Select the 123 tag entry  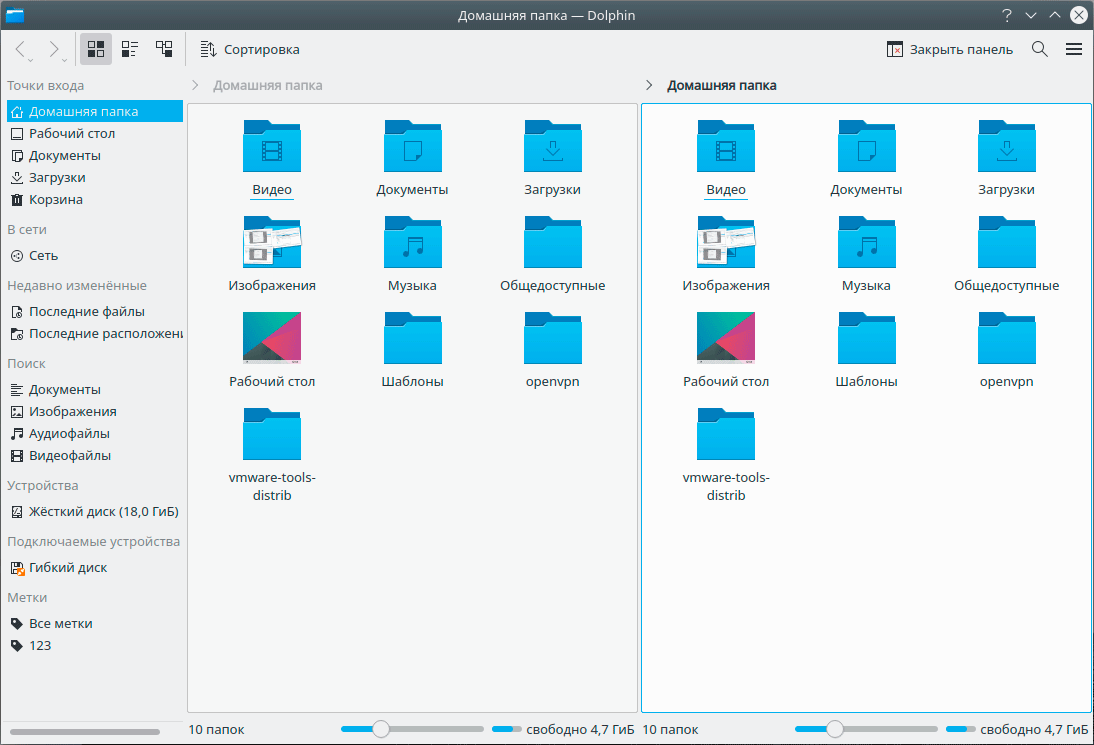pos(95,645)
